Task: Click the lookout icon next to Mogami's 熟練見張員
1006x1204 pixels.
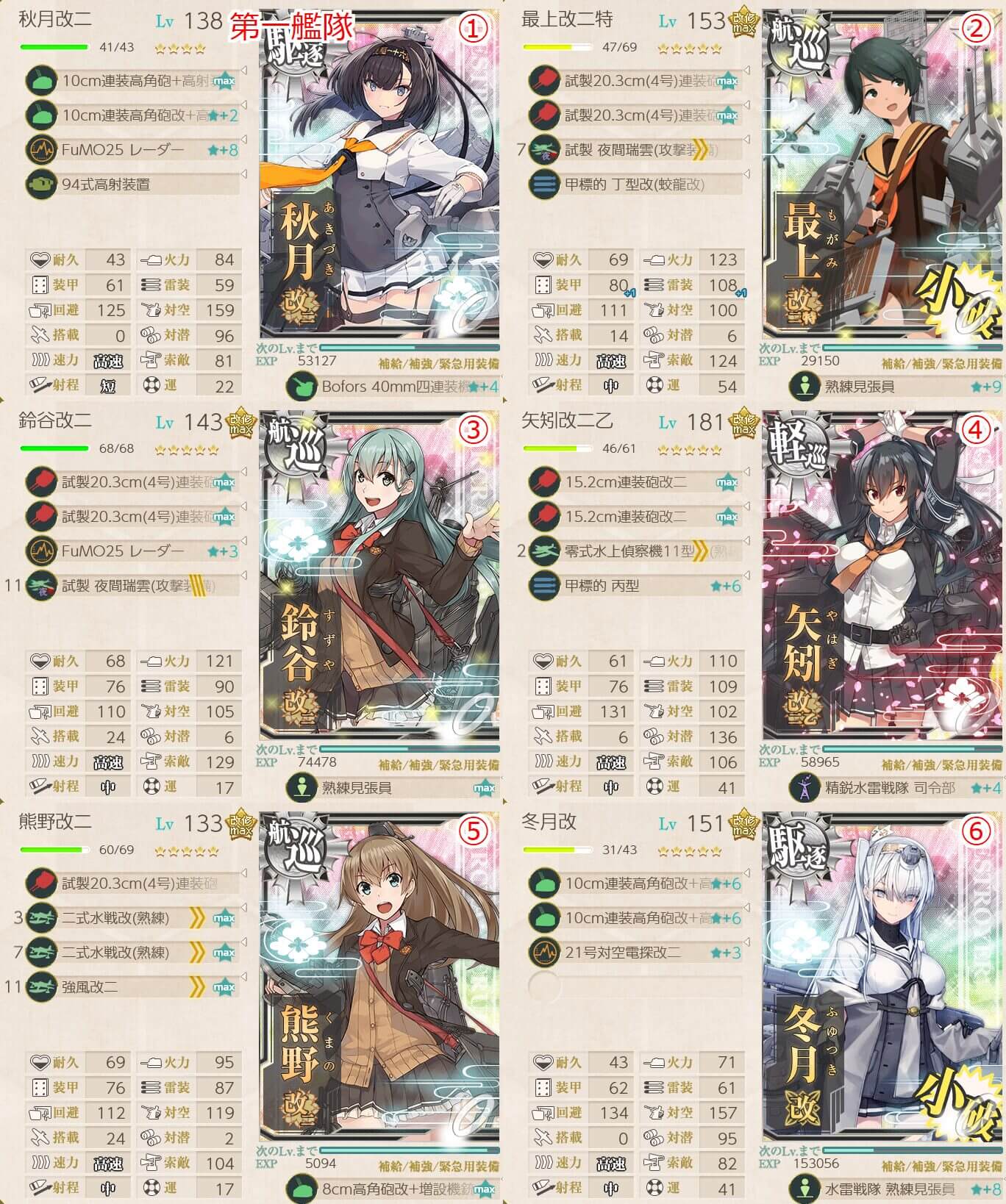Action: click(x=803, y=386)
